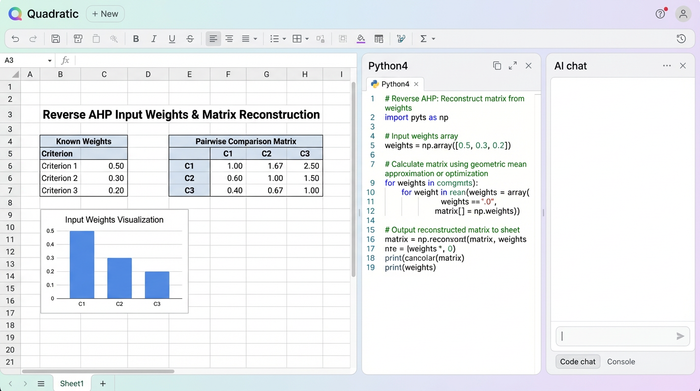Select the cell containing 2.50
Viewport: 700px width, 391px height.
tap(304, 166)
